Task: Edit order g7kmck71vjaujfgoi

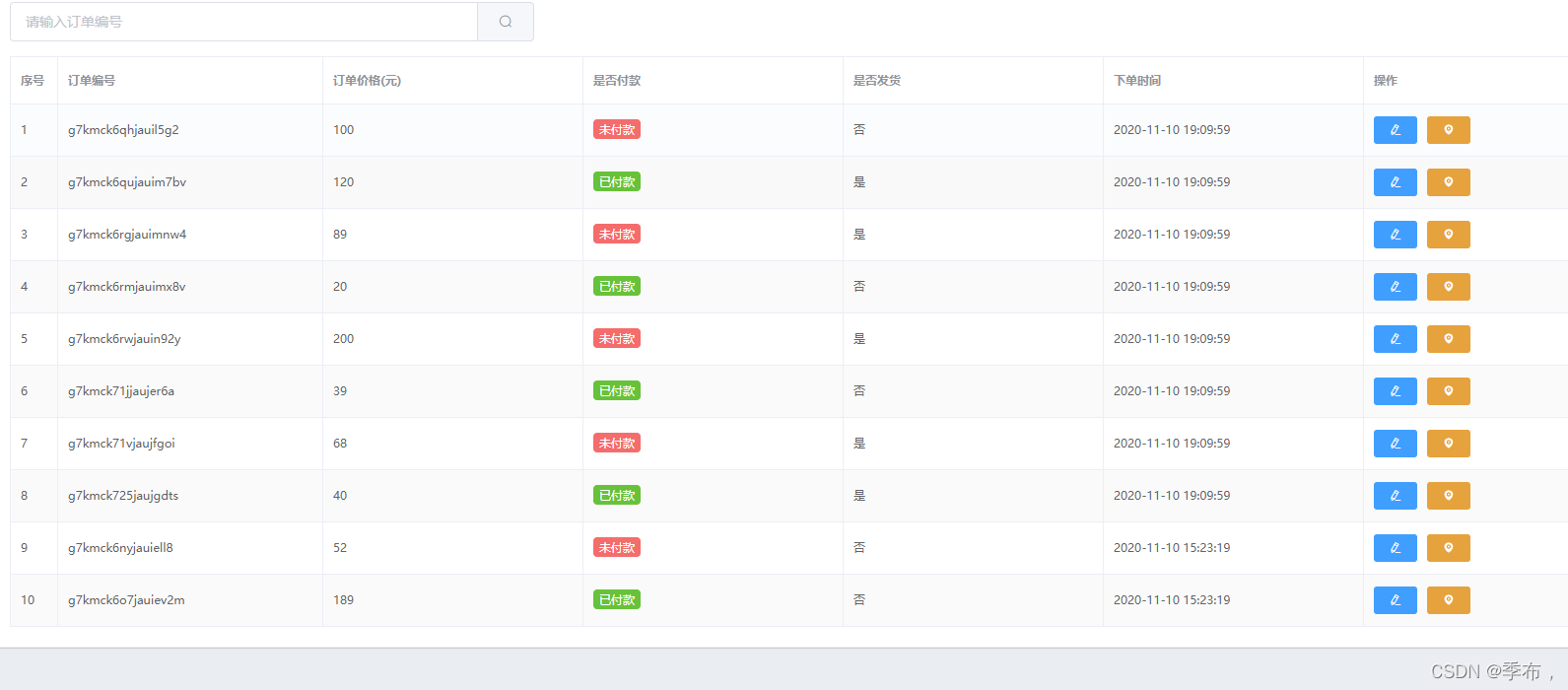Action: 1395,444
